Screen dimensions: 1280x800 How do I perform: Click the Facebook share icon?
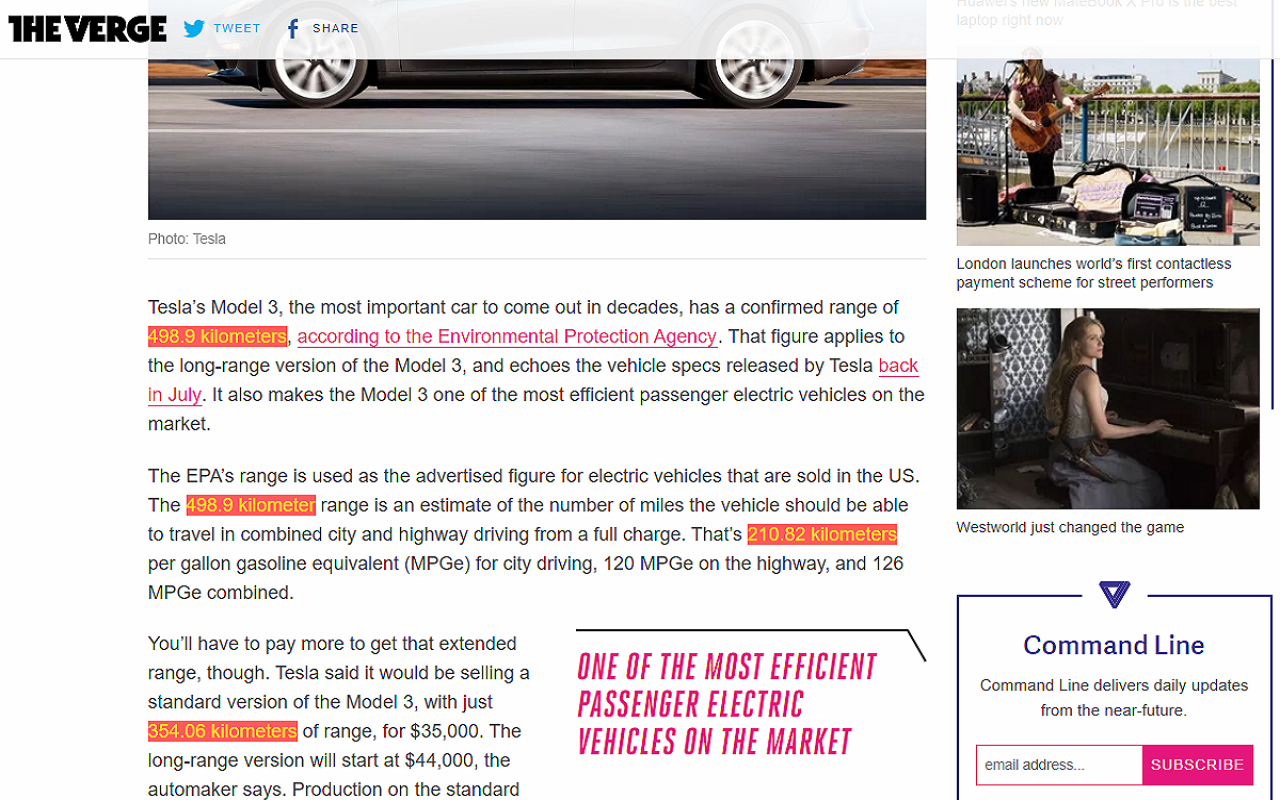pyautogui.click(x=292, y=29)
